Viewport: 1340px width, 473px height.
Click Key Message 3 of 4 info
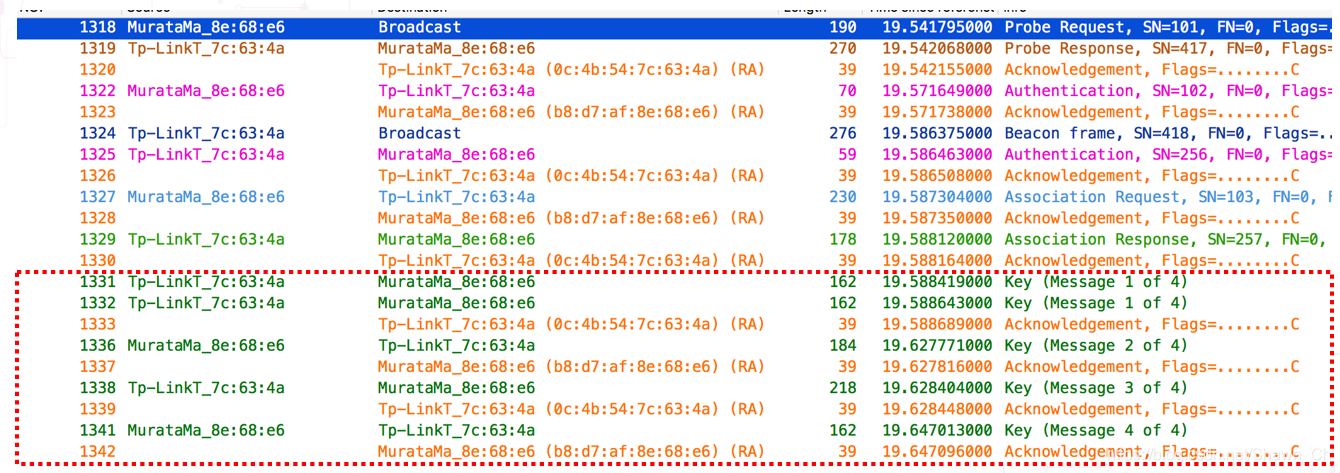[1096, 388]
